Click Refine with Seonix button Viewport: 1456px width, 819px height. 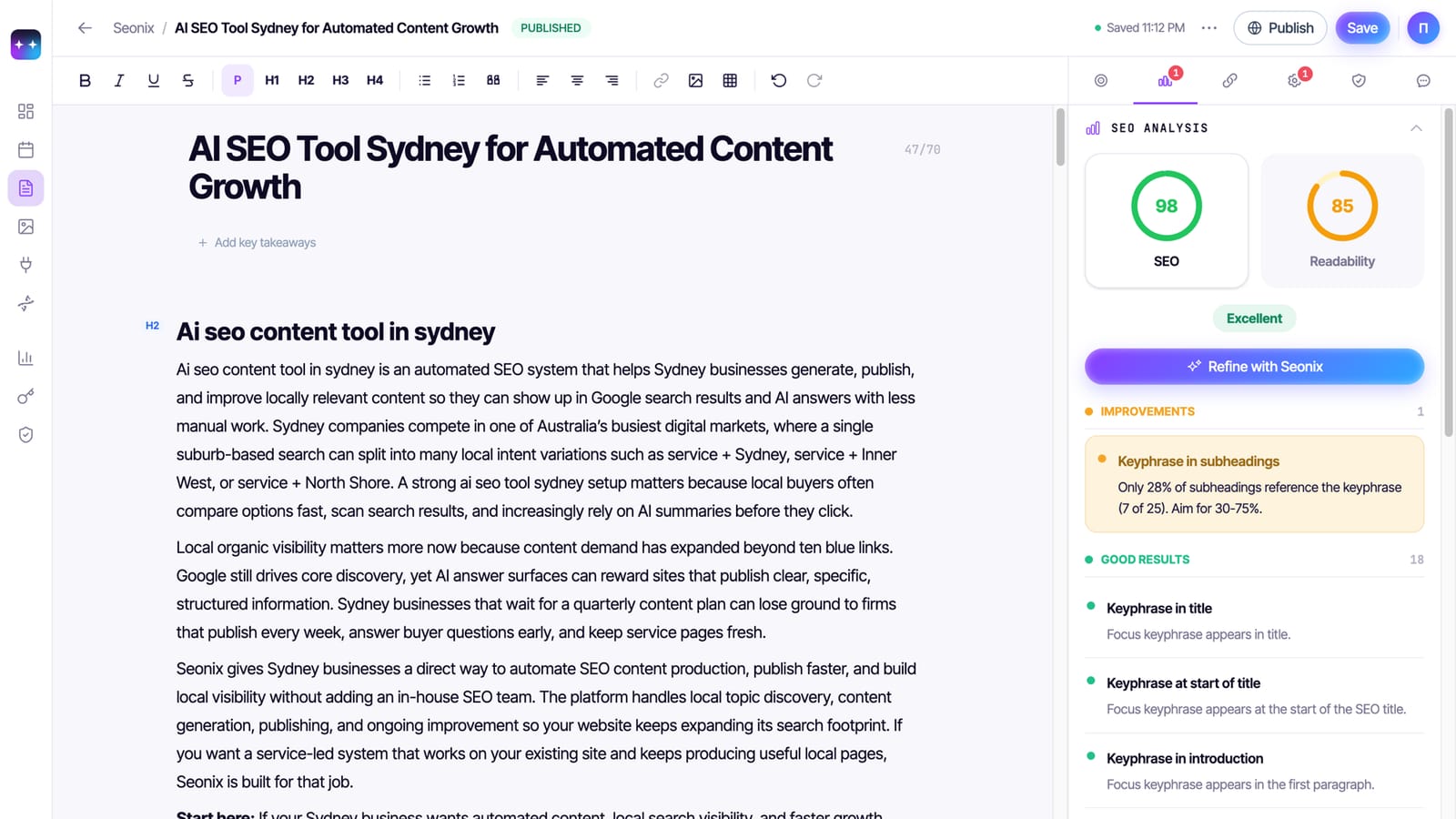pyautogui.click(x=1254, y=367)
